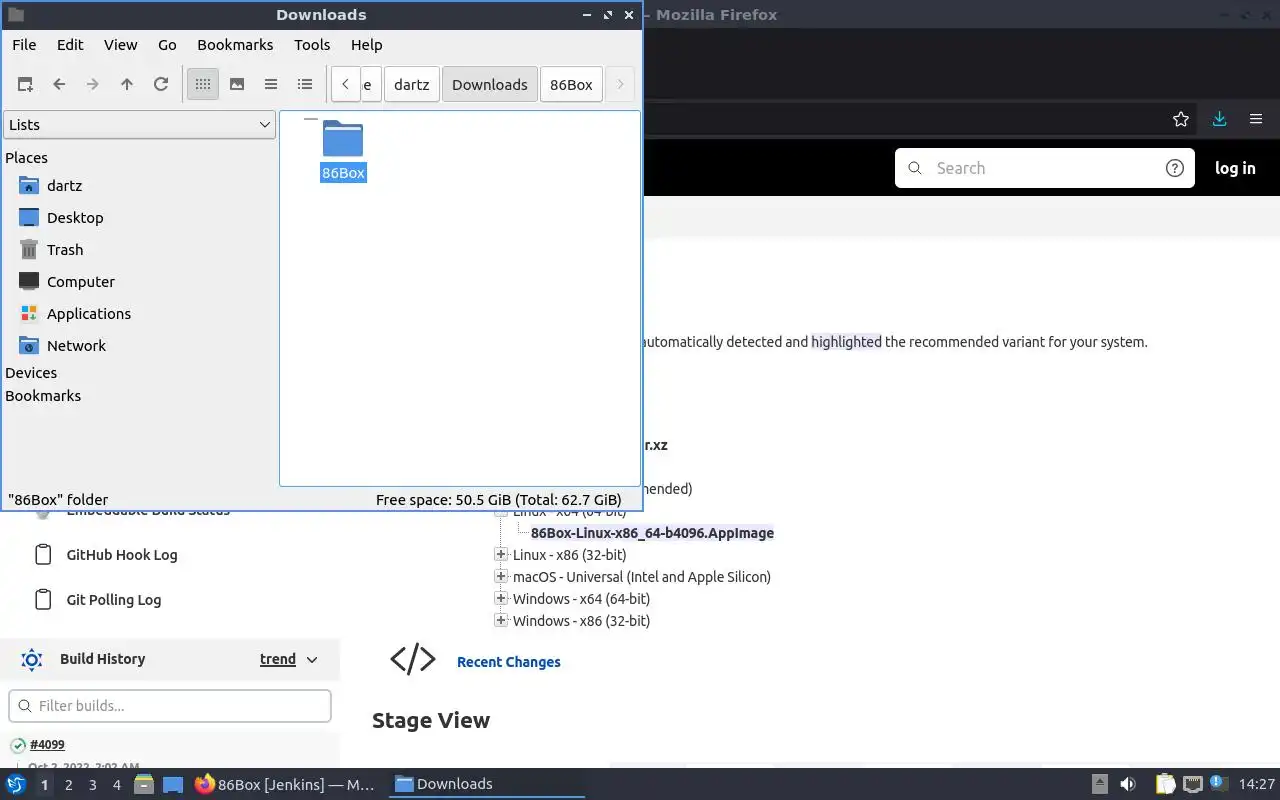The image size is (1280, 800).
Task: Open Jenkins search help icon
Action: pos(1175,168)
